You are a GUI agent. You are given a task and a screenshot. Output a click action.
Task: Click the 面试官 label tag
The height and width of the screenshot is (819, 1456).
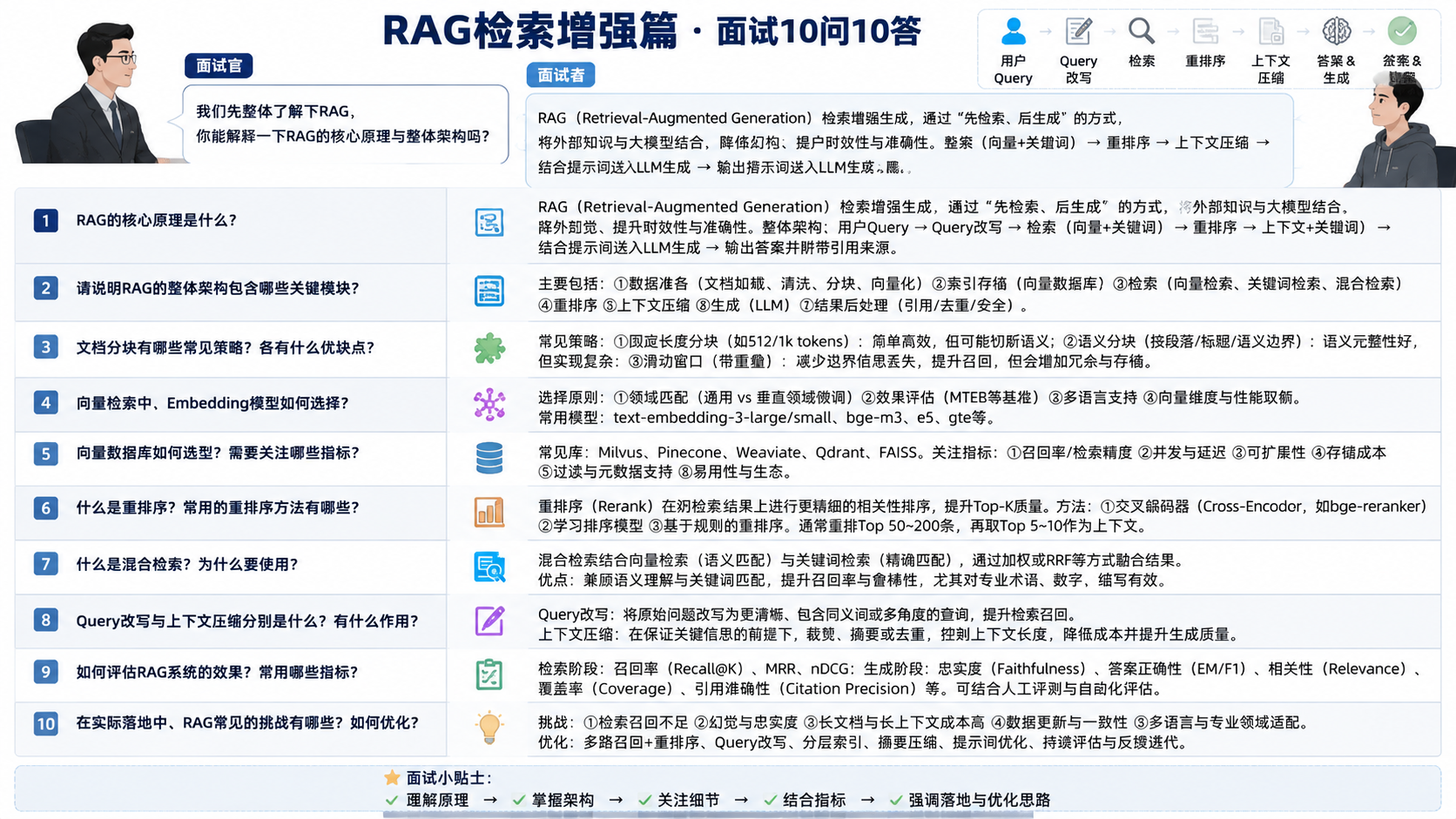(x=219, y=65)
